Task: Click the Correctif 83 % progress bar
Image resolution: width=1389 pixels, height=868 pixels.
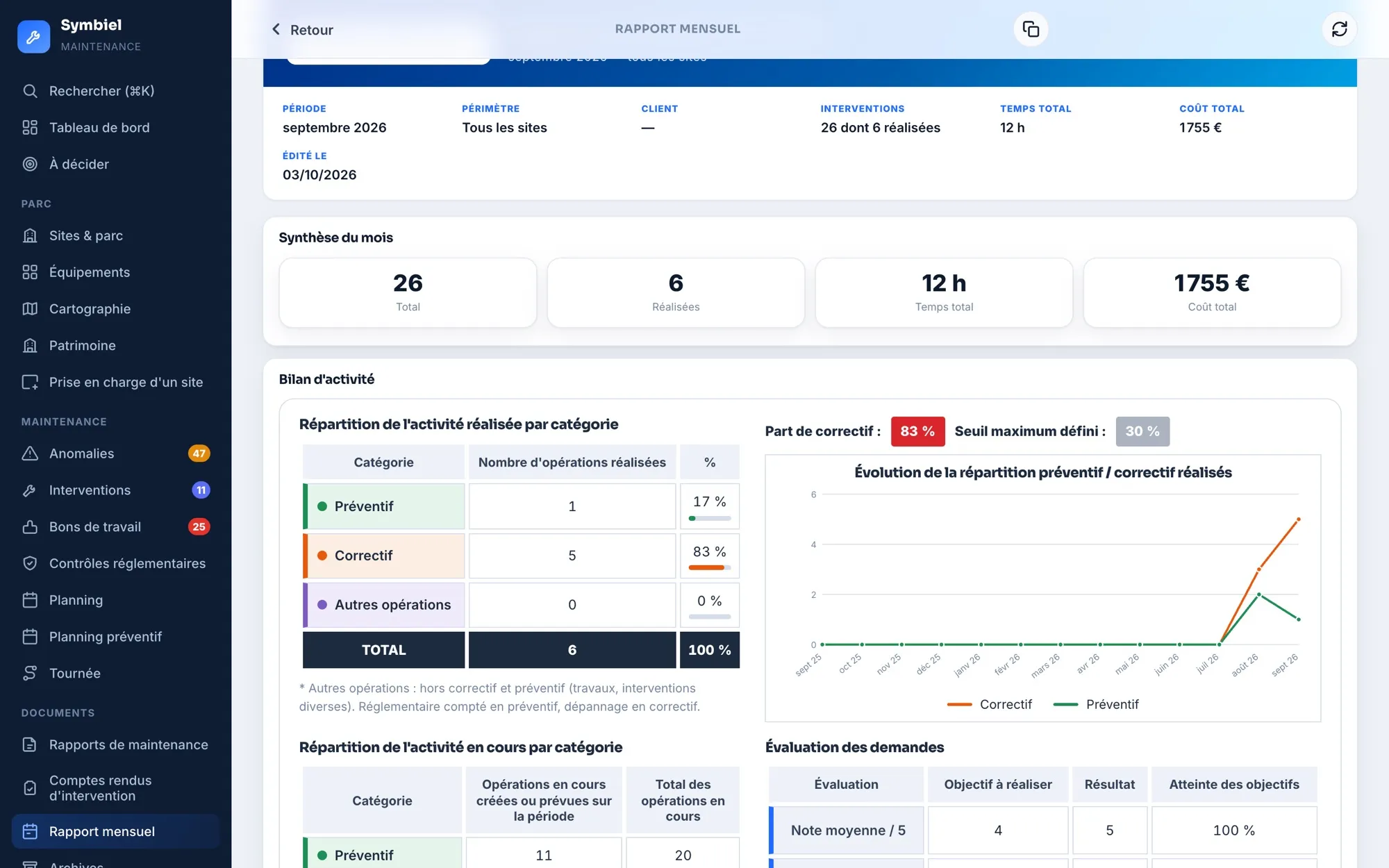Action: [709, 568]
